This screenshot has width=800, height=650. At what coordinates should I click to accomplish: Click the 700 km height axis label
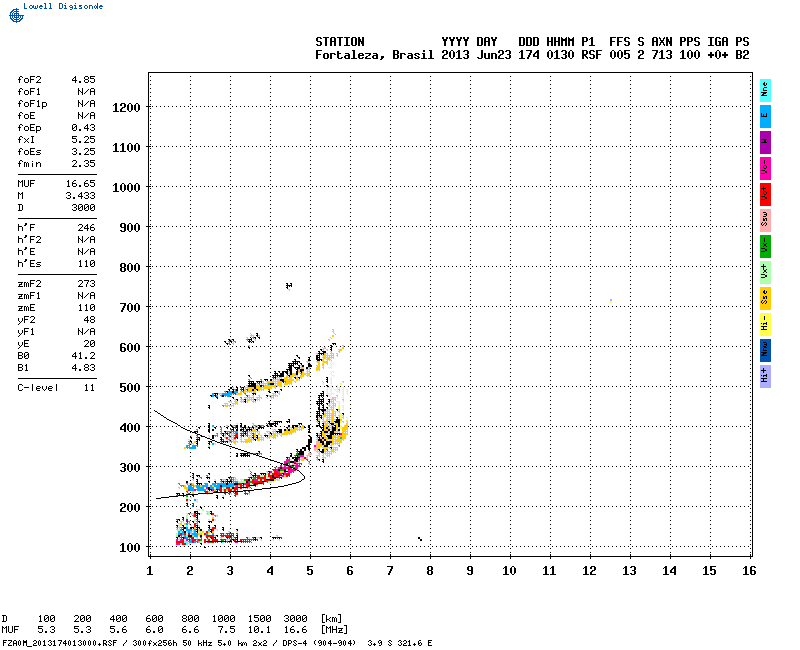pos(130,308)
